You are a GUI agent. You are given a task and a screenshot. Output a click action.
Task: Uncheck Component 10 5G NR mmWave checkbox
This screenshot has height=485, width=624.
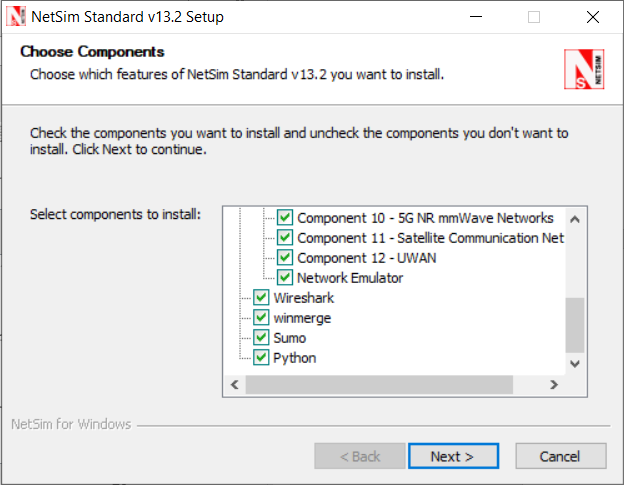point(285,218)
